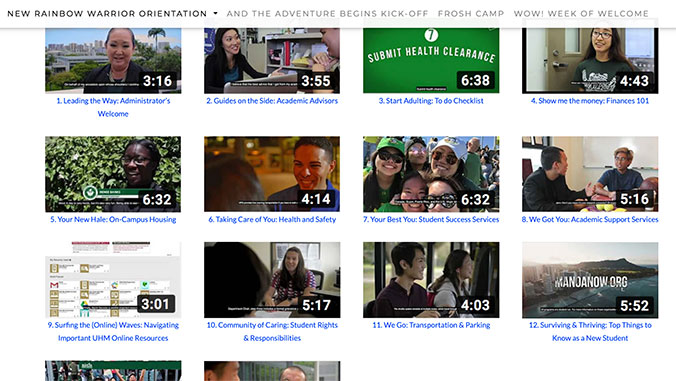Play the Transportation & Parking bus video thumbnail
The width and height of the screenshot is (676, 381).
tap(431, 280)
